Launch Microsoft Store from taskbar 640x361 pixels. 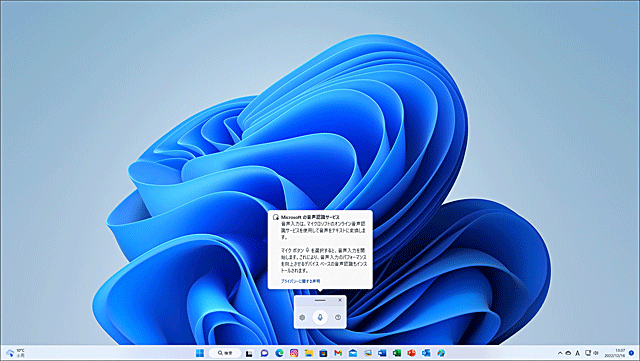[x=323, y=353]
